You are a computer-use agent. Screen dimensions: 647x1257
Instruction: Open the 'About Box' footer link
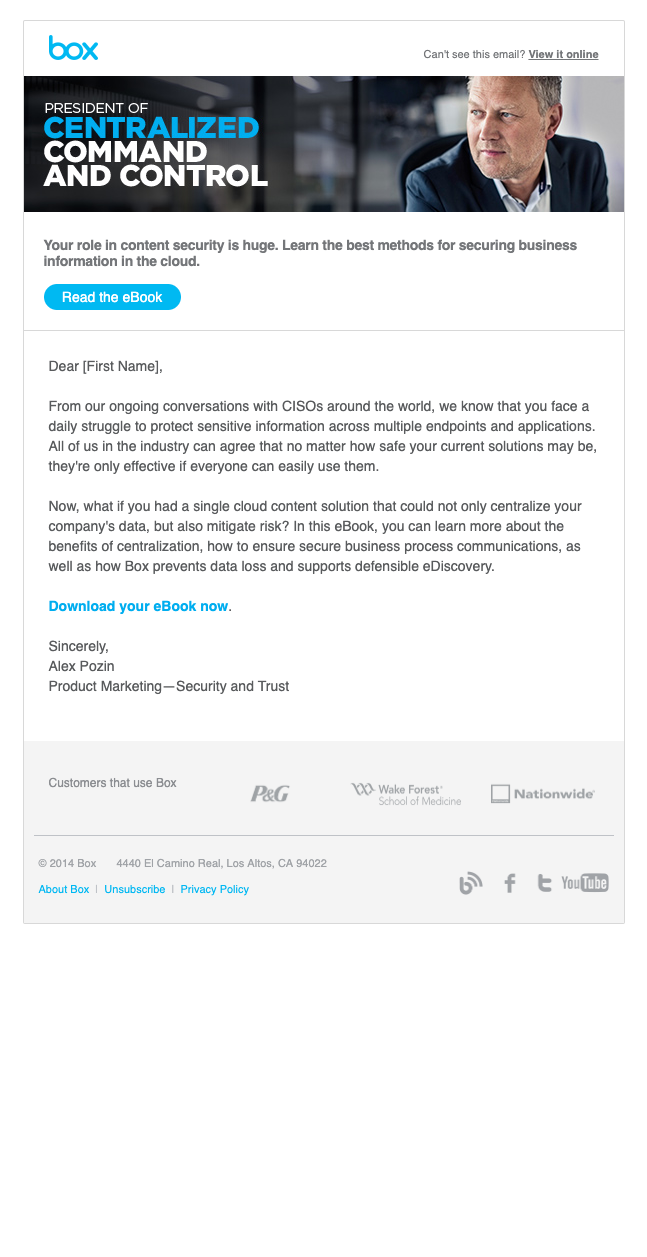coord(64,889)
